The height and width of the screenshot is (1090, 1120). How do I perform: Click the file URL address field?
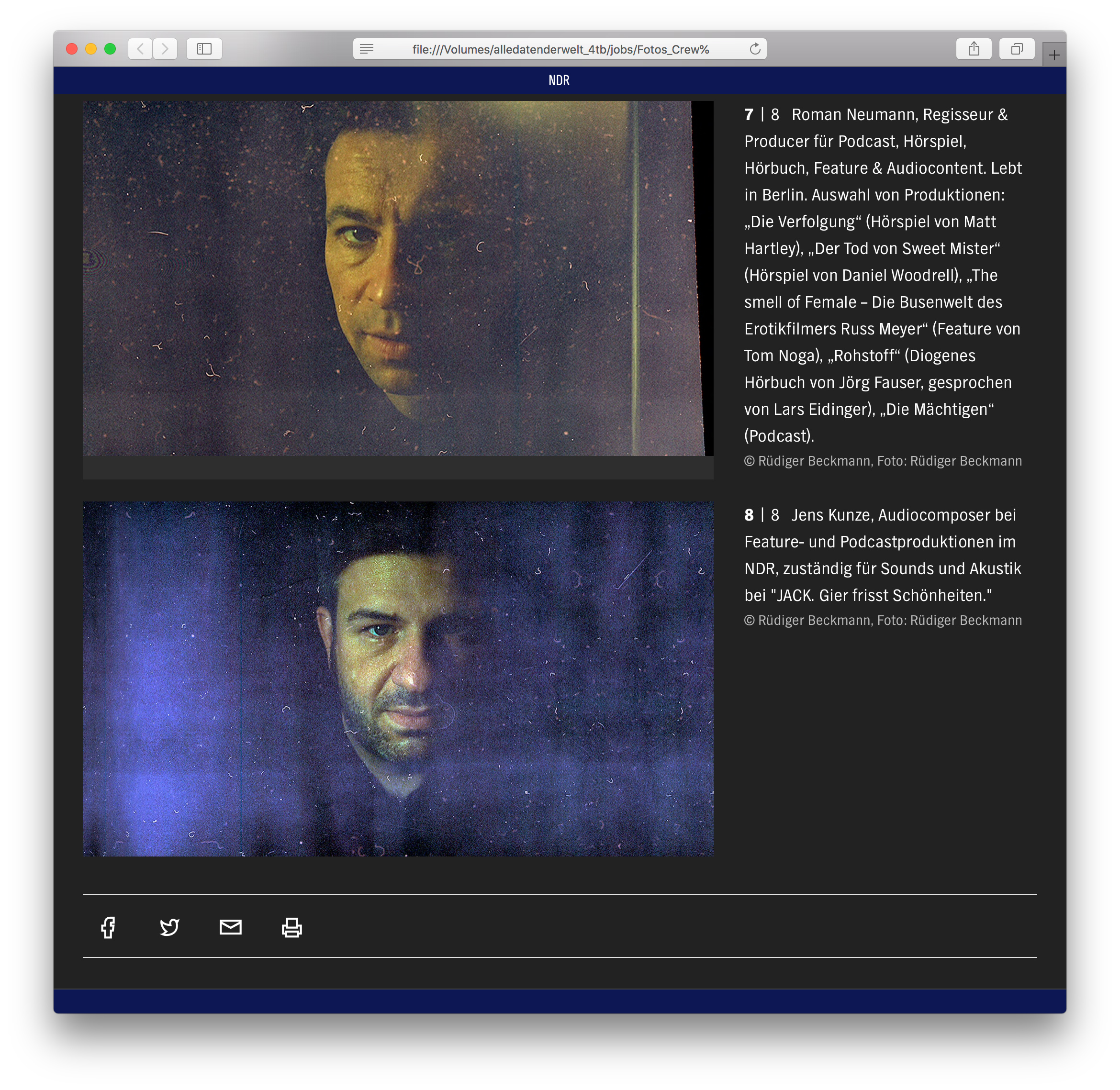coord(560,49)
